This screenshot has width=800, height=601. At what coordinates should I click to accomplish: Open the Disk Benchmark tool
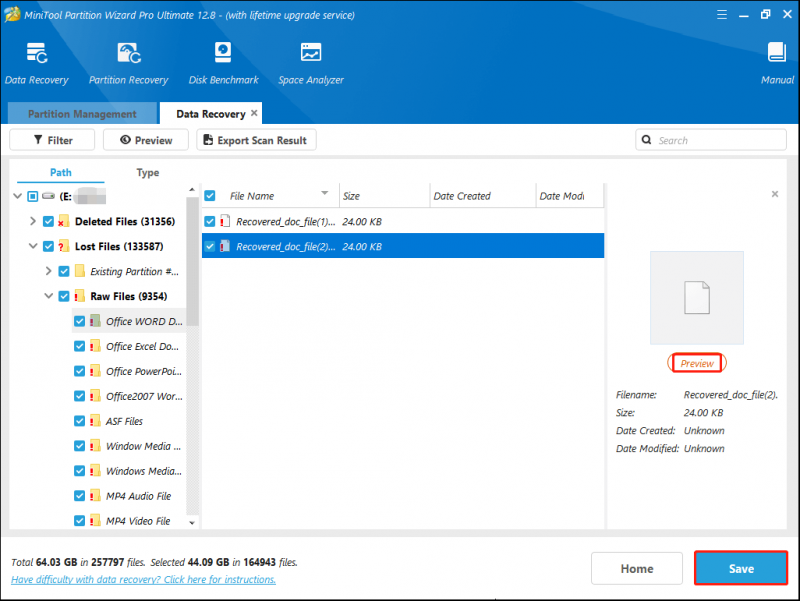click(223, 53)
